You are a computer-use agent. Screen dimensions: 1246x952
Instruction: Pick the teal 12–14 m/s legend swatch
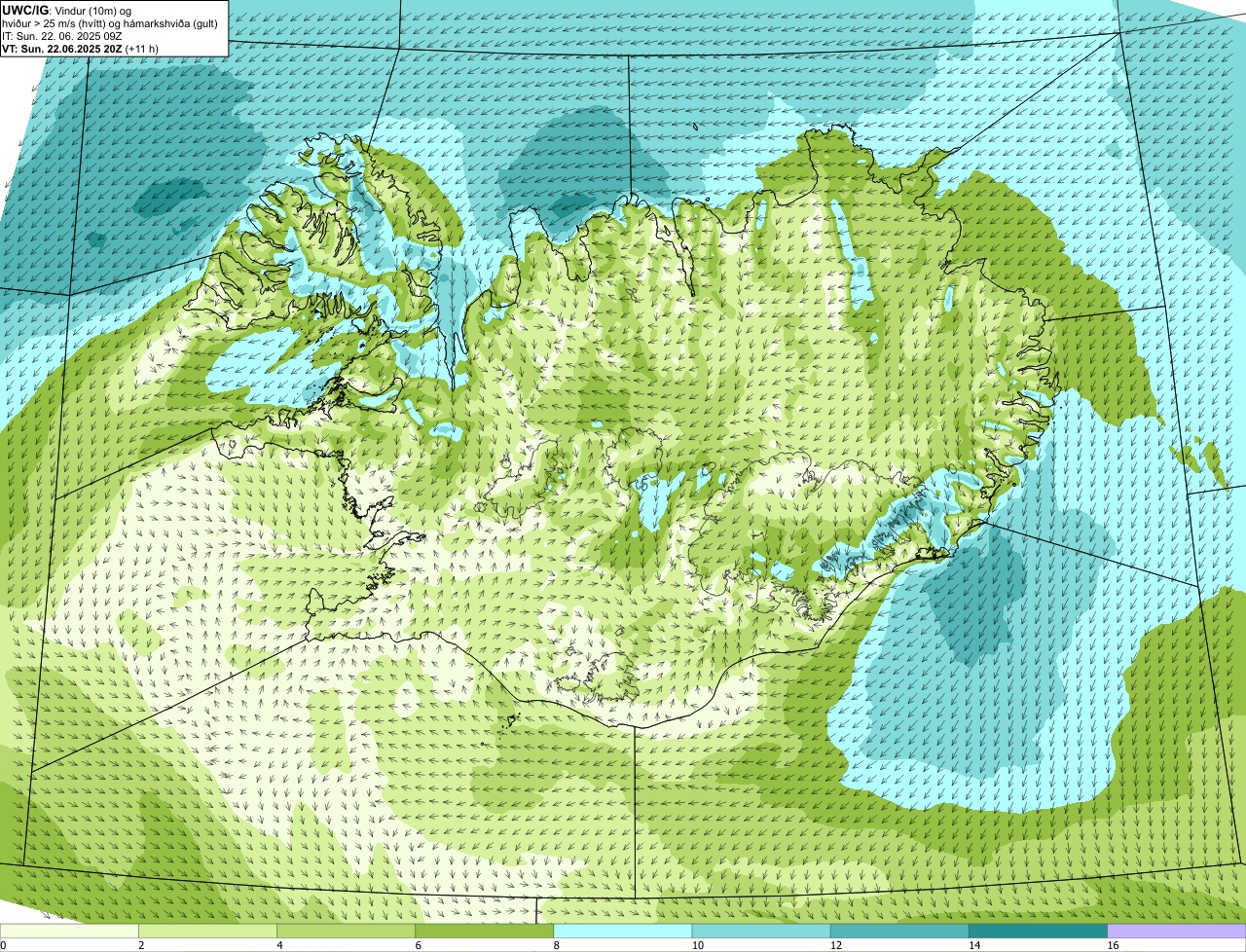coord(900,931)
